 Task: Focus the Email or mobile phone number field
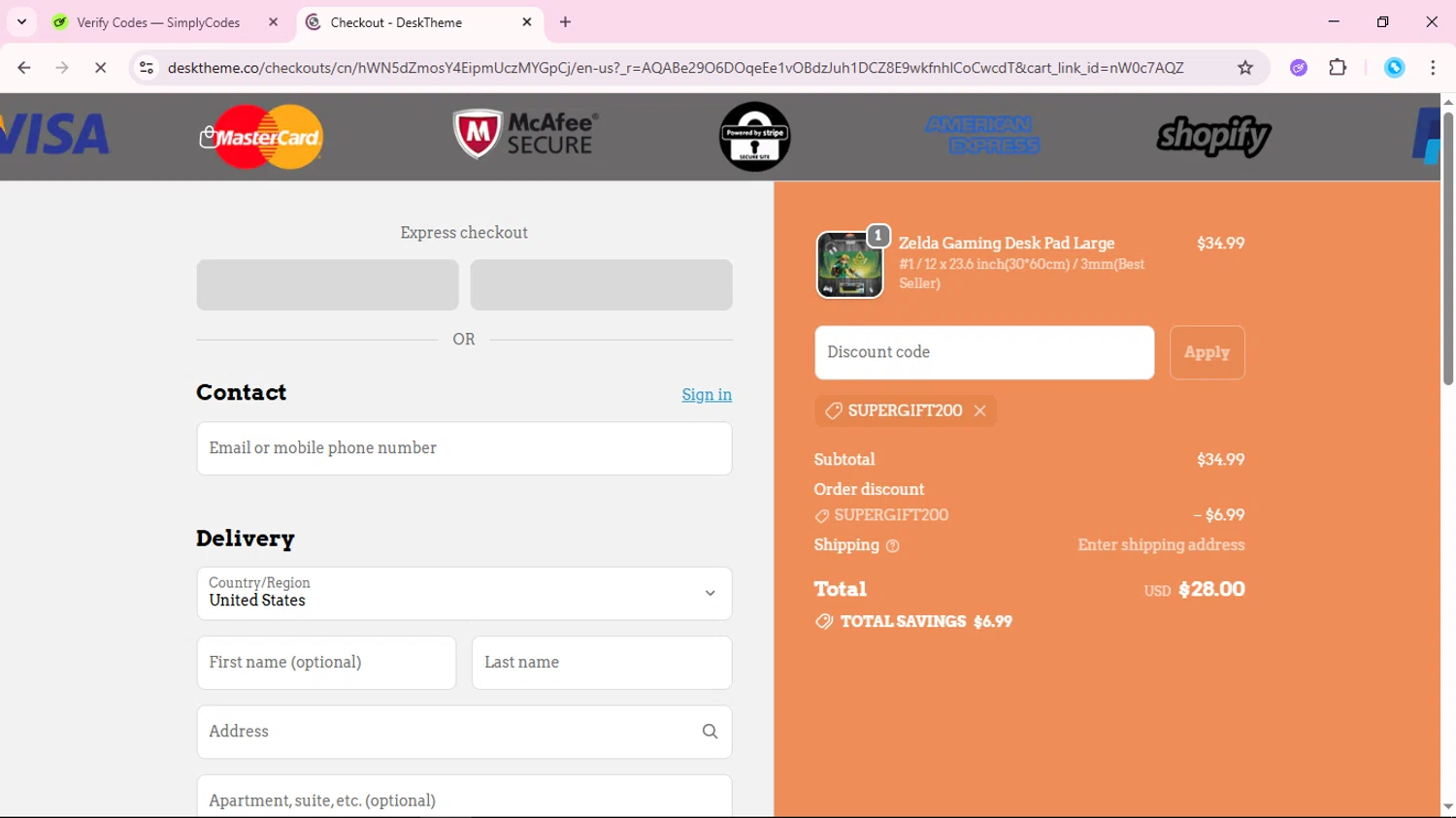click(464, 448)
